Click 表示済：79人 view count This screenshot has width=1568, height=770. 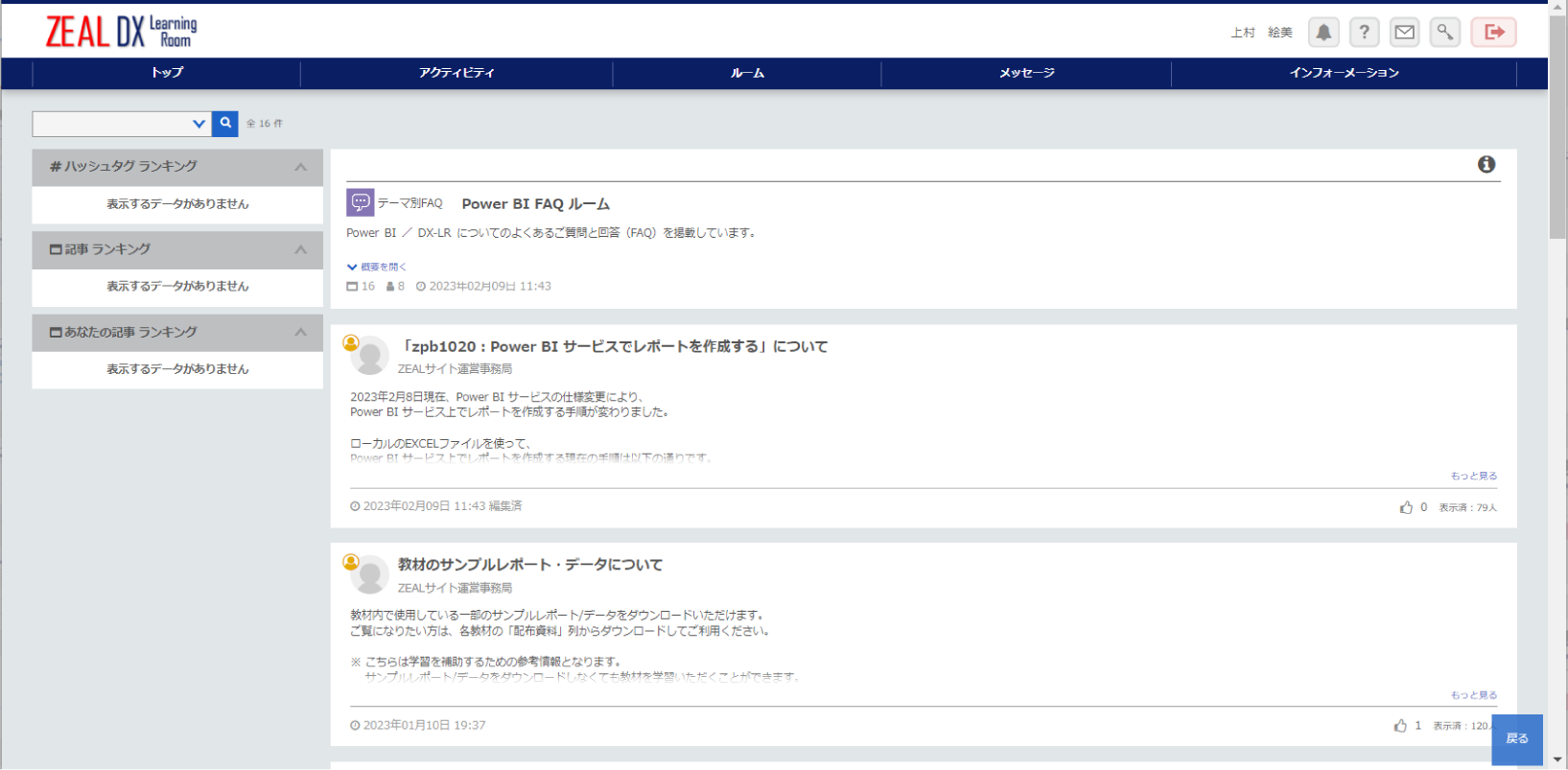1467,508
